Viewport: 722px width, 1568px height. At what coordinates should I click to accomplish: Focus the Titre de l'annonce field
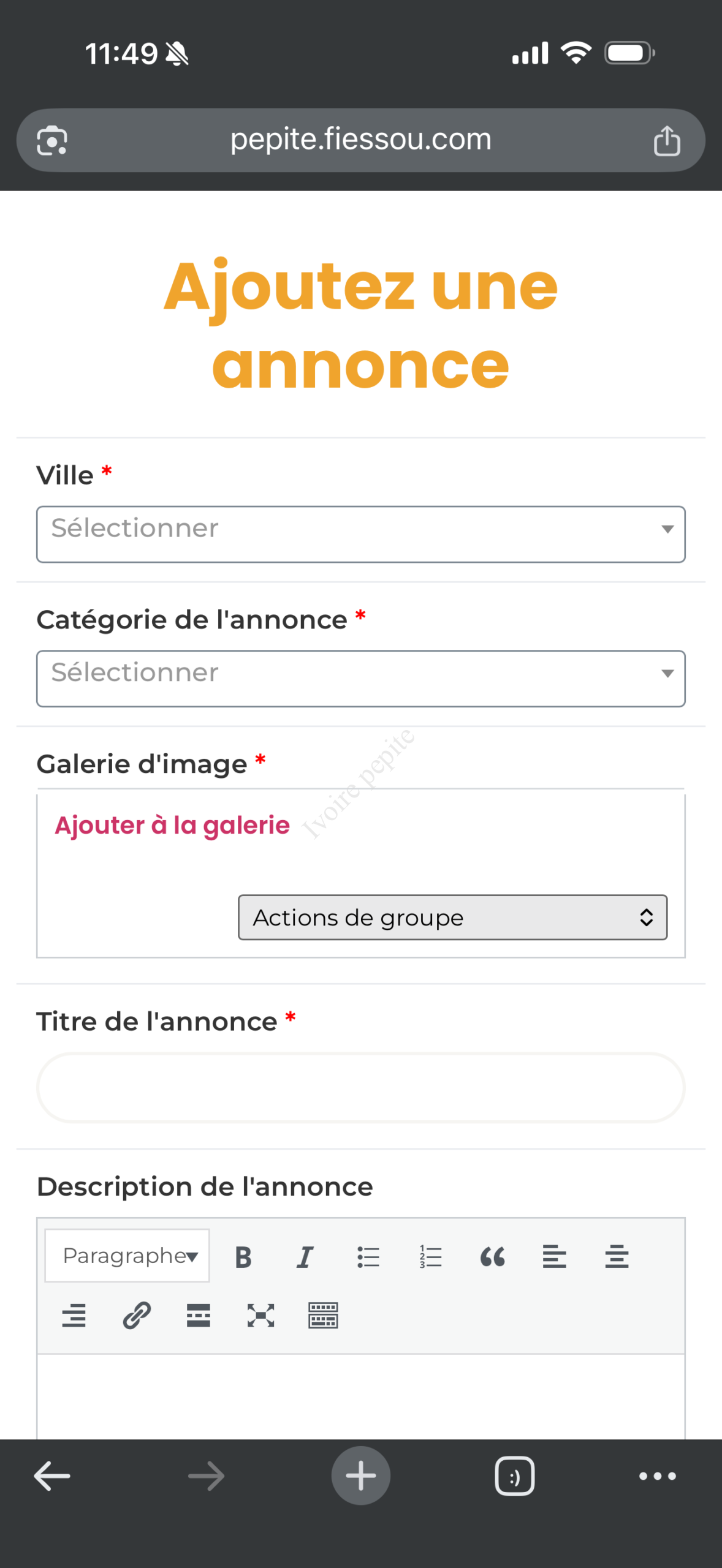360,1088
